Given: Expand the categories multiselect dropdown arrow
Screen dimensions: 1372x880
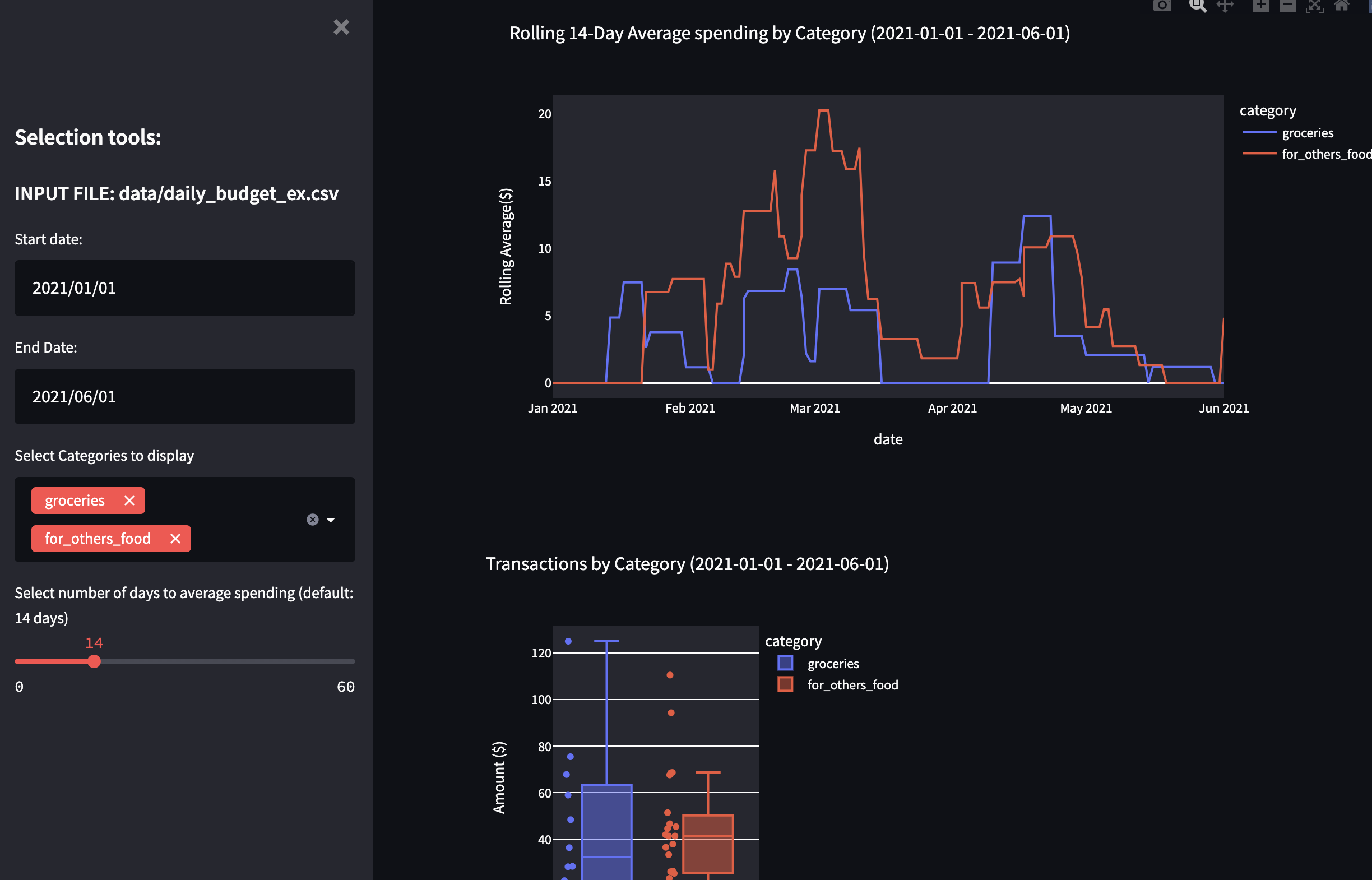Looking at the screenshot, I should pos(331,520).
